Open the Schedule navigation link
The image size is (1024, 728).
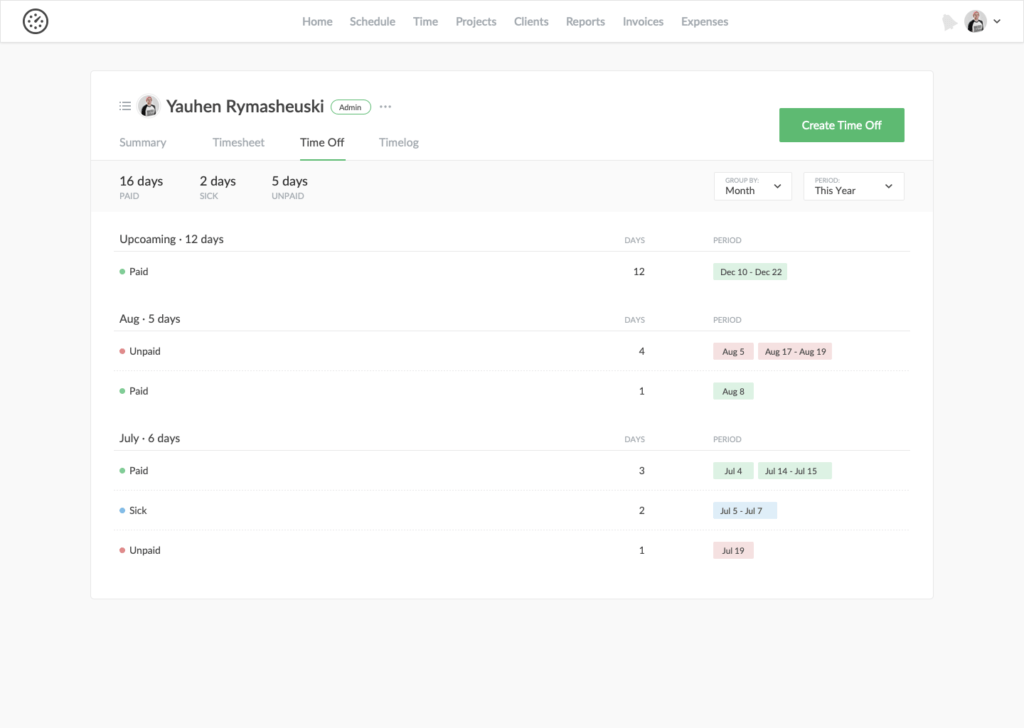[372, 21]
